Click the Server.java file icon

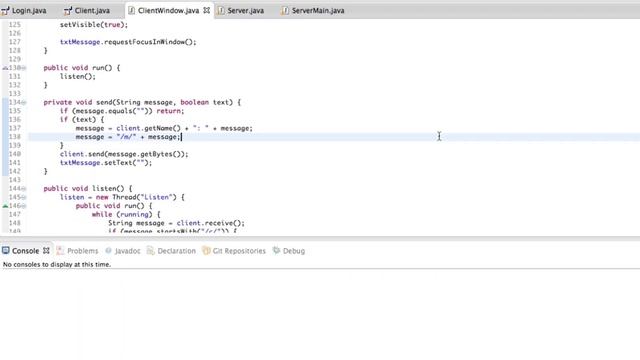221,11
